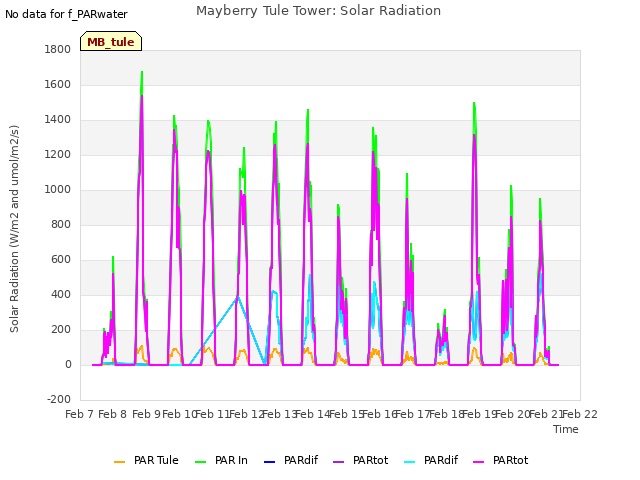This screenshot has height=480, width=640.
Task: Click the 1000 y-axis tick label
Action: coord(58,189)
